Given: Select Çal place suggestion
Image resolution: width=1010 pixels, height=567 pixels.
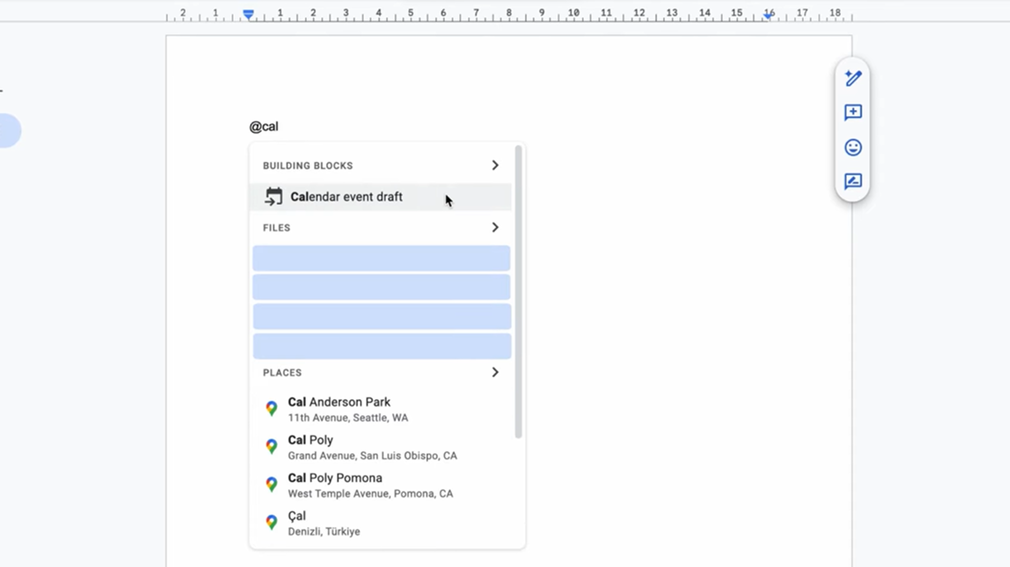Looking at the screenshot, I should tap(381, 523).
